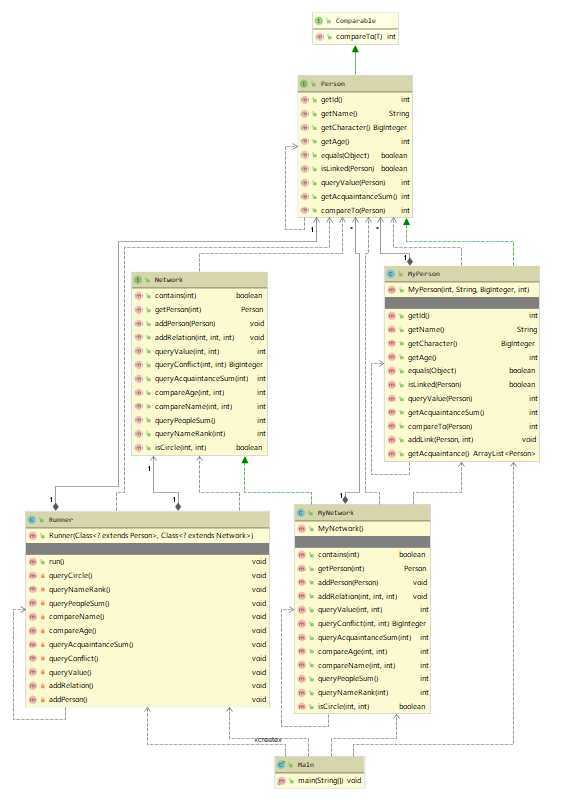This screenshot has height=799, width=562.
Task: Select the MyNetwork class name header
Action: point(335,513)
